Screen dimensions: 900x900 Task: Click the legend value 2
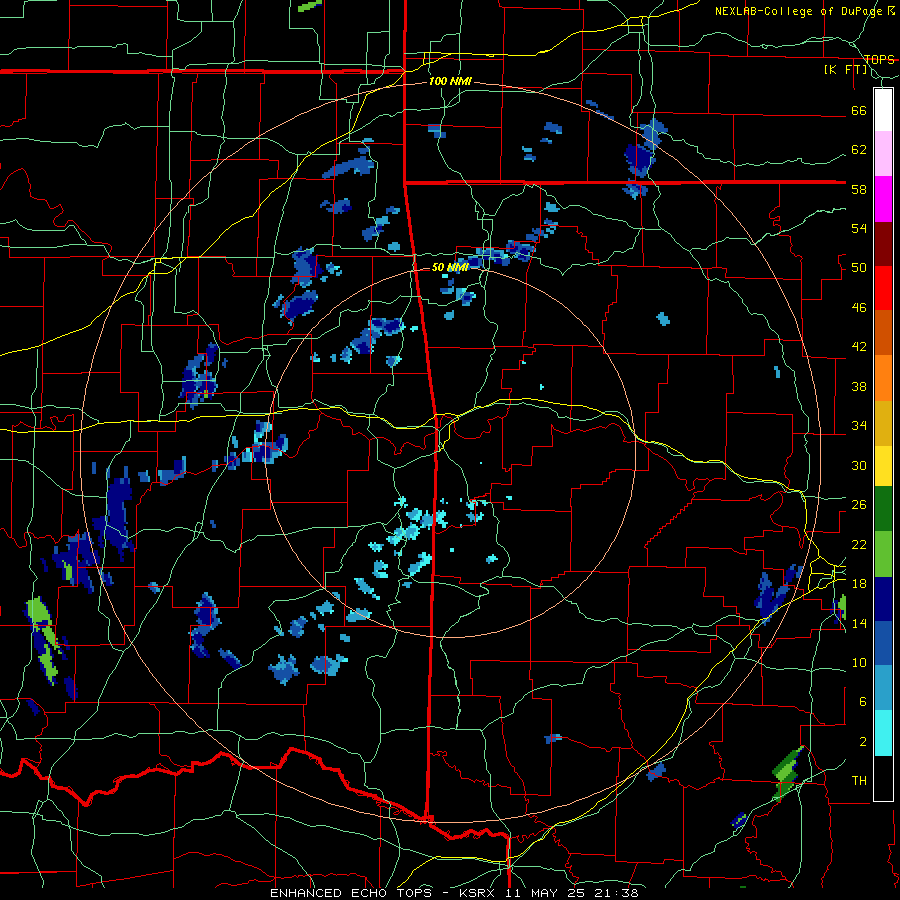863,741
